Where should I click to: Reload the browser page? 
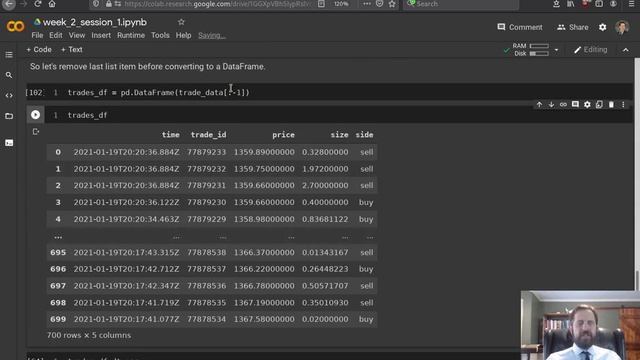pos(38,4)
